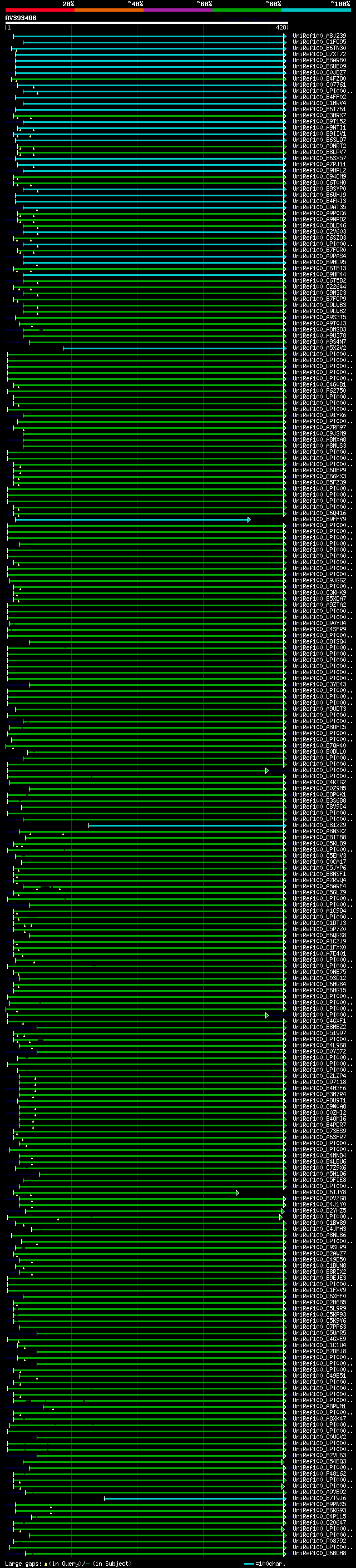356x1568 pixels.
Task: Click the red 20% identity color band
Action: tap(39, 10)
